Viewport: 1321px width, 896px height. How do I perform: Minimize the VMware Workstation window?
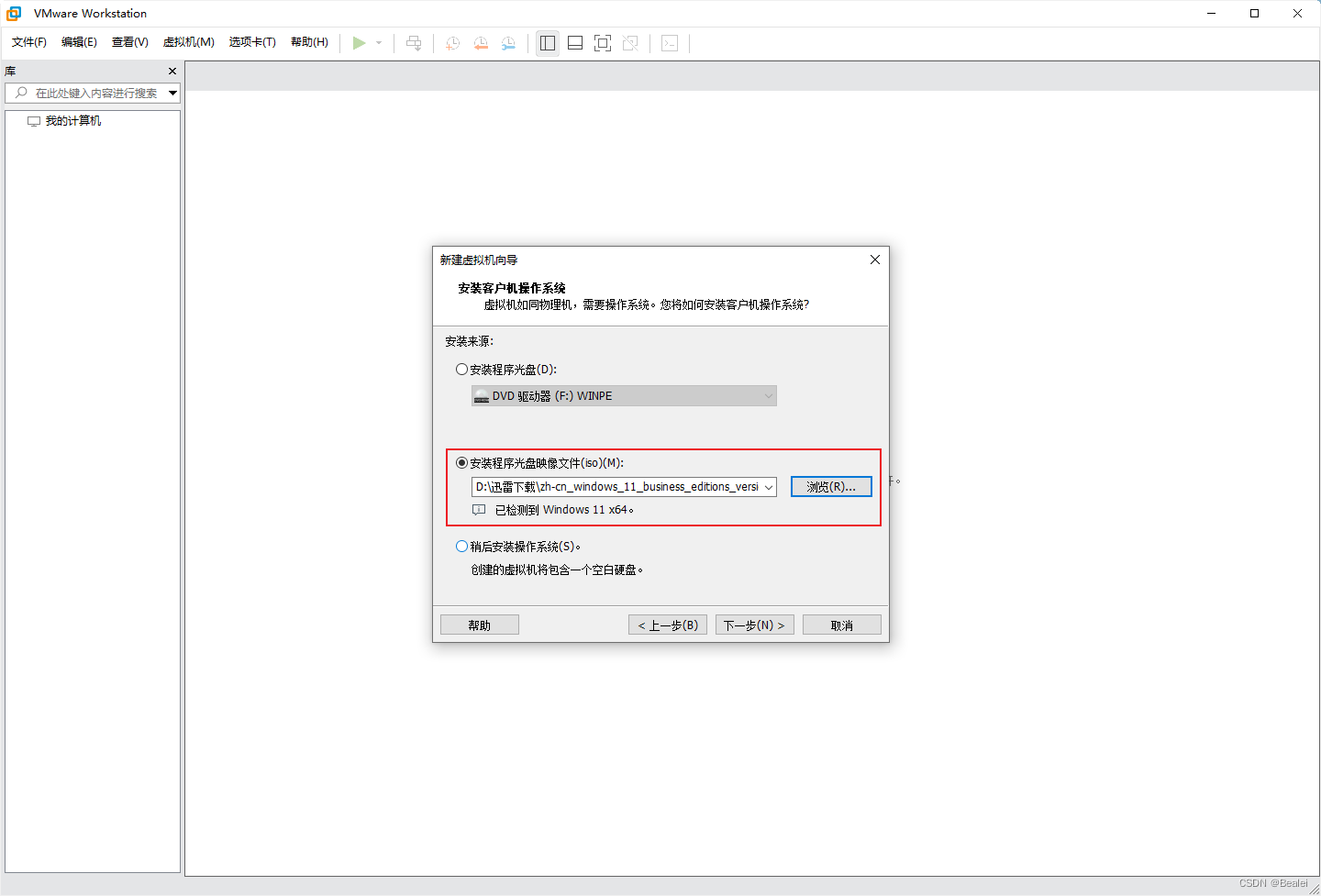(x=1212, y=14)
